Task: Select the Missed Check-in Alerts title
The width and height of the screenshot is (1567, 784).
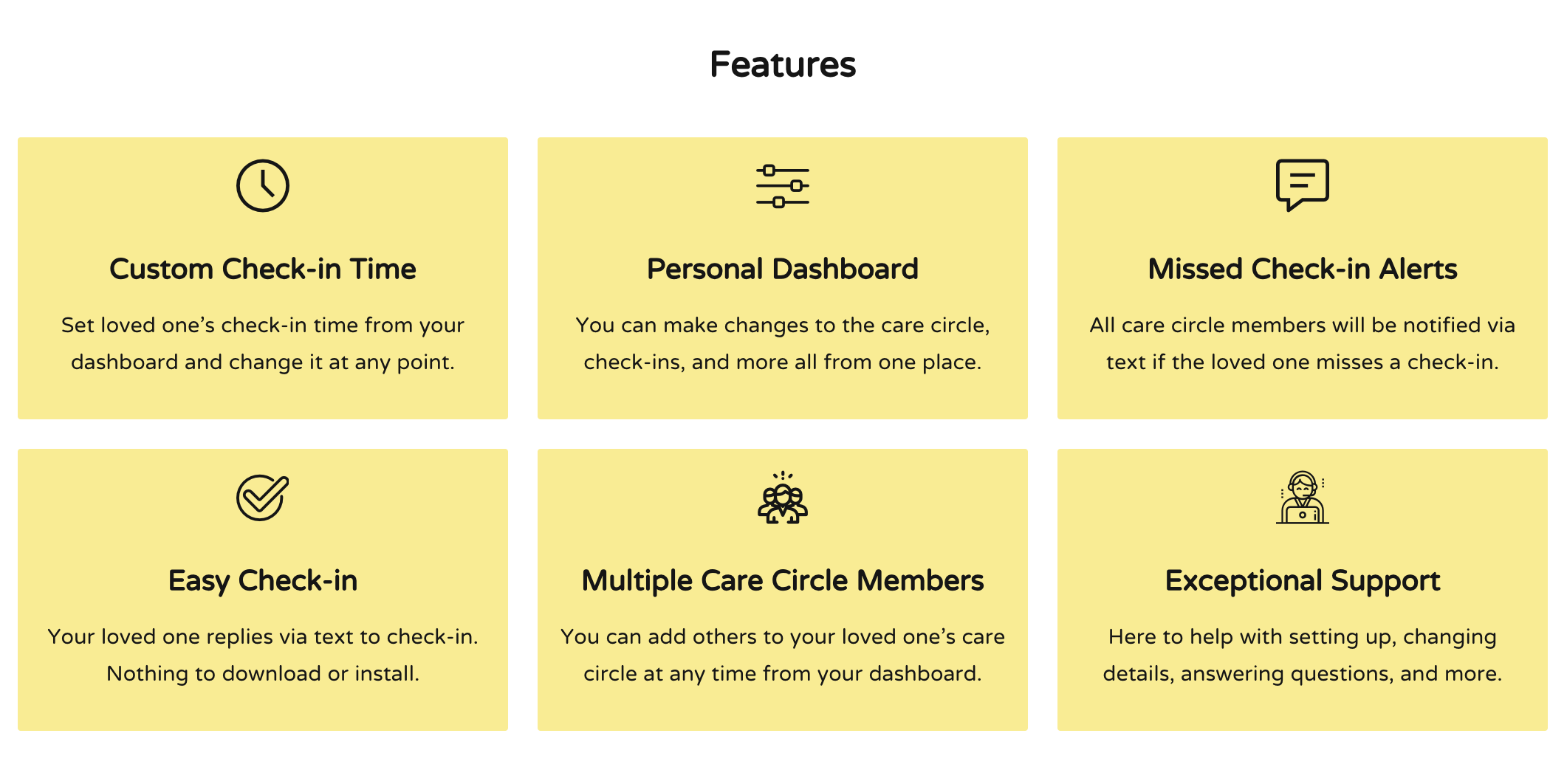Action: pos(1302,269)
